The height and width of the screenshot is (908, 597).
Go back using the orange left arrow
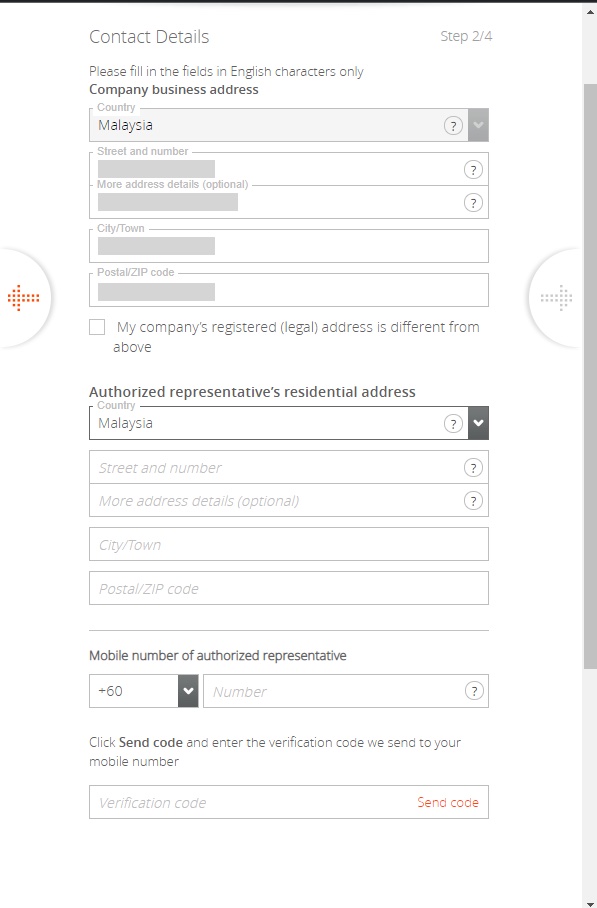point(23,298)
